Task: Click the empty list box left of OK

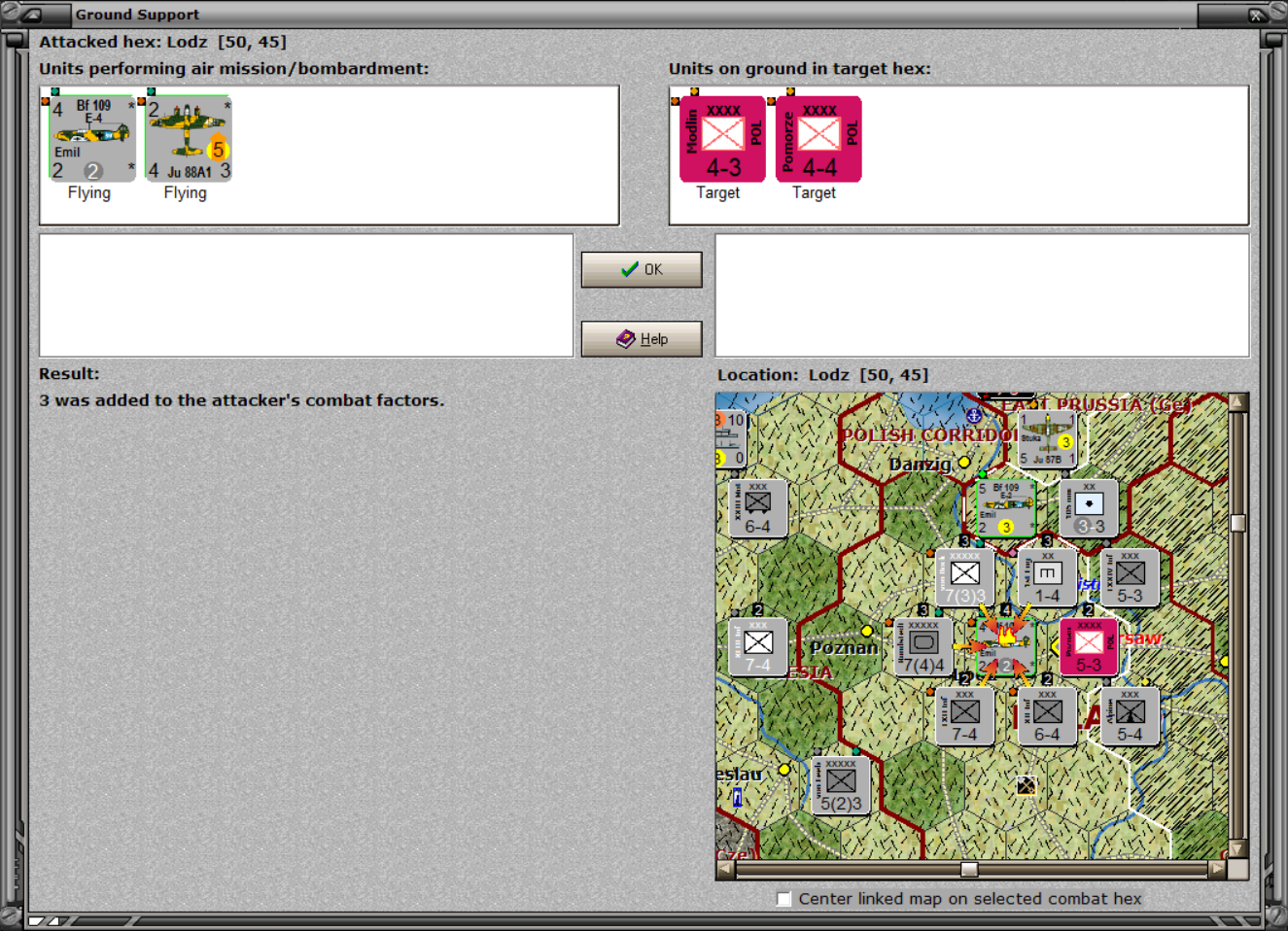Action: pyautogui.click(x=306, y=295)
